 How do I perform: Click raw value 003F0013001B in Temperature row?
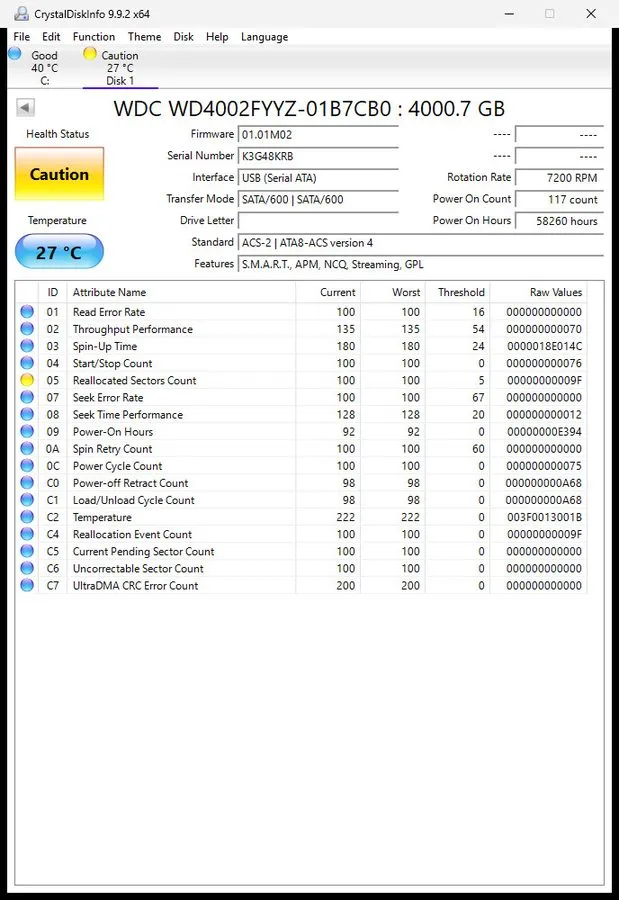coord(544,517)
